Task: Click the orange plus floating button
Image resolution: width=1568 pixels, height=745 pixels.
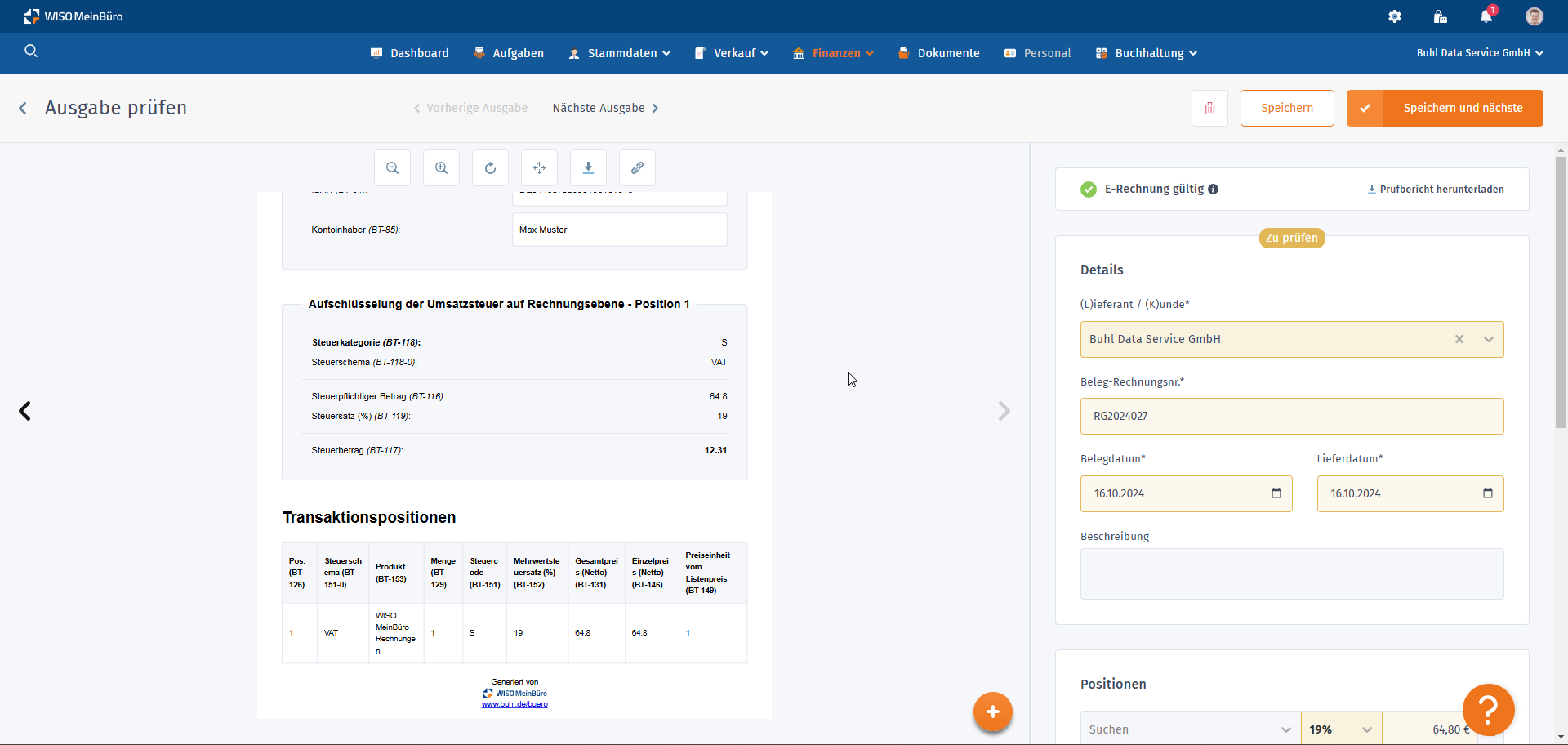Action: point(993,712)
